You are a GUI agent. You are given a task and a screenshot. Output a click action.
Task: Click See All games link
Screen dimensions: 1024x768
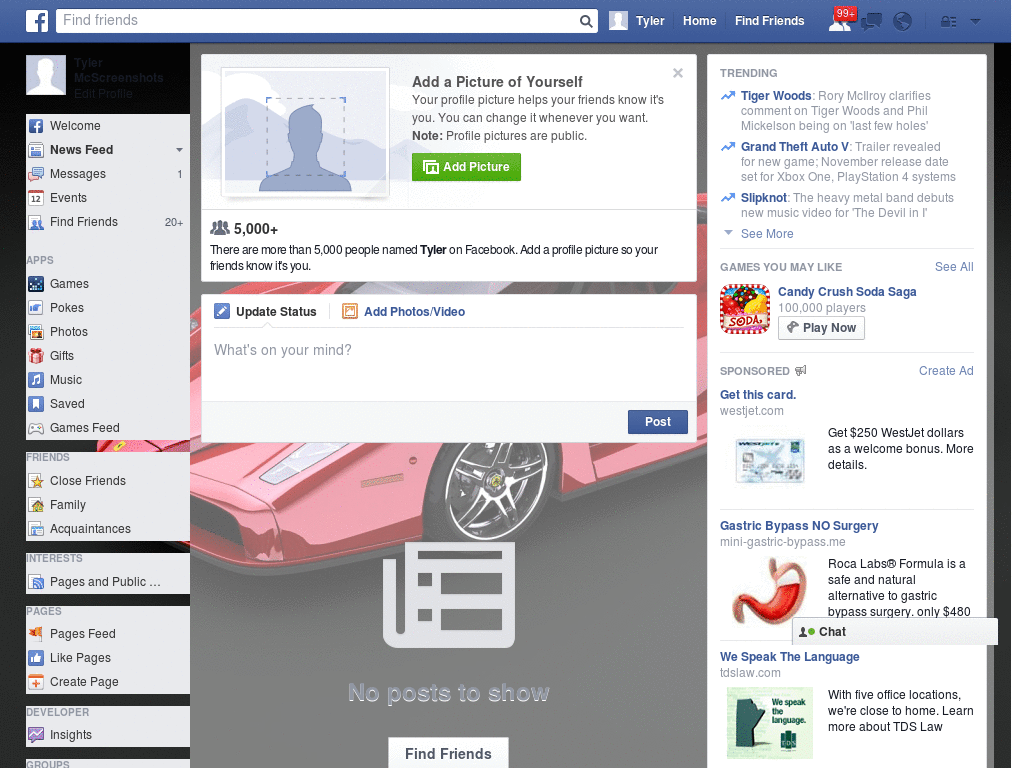pyautogui.click(x=953, y=266)
